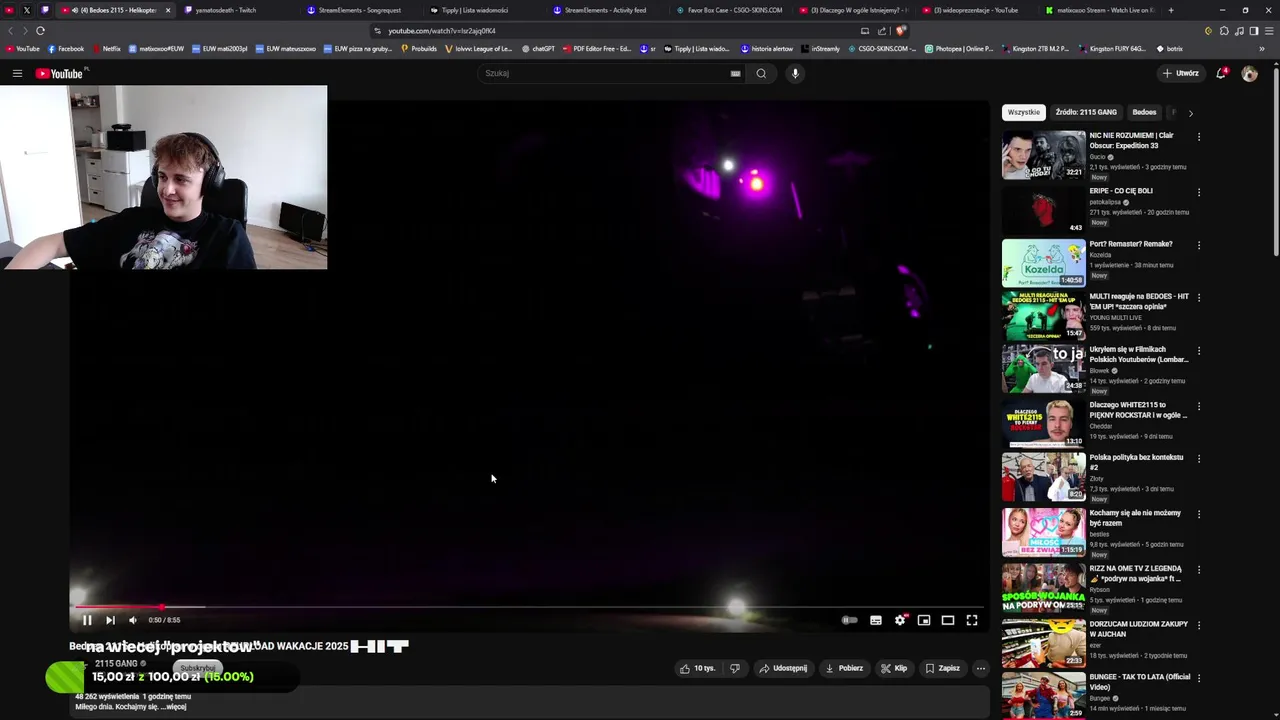Open RIZZ NA OME TV Z LEGENDĄ video
1280x720 pixels.
1136,573
